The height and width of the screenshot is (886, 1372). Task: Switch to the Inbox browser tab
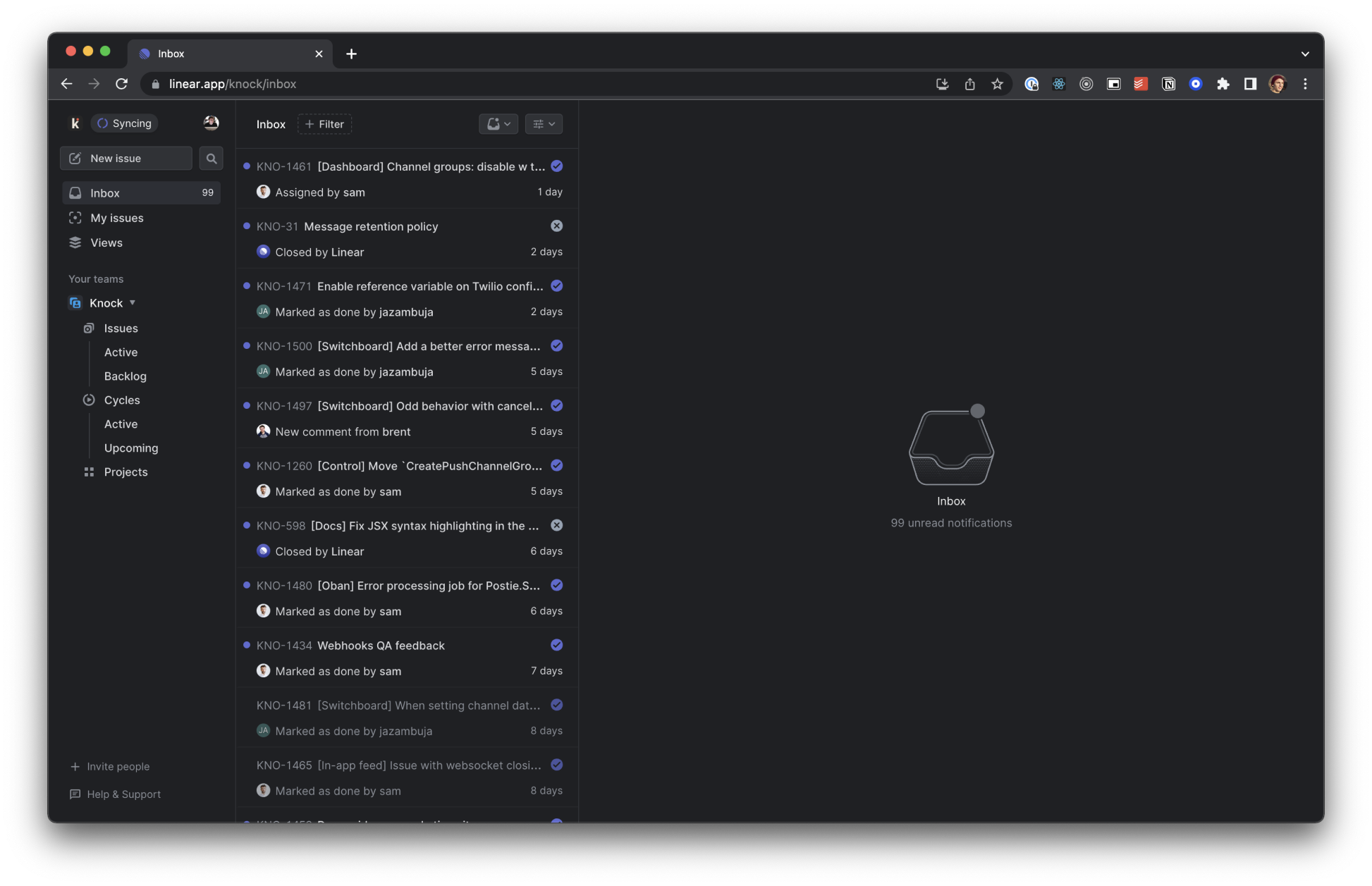[212, 53]
